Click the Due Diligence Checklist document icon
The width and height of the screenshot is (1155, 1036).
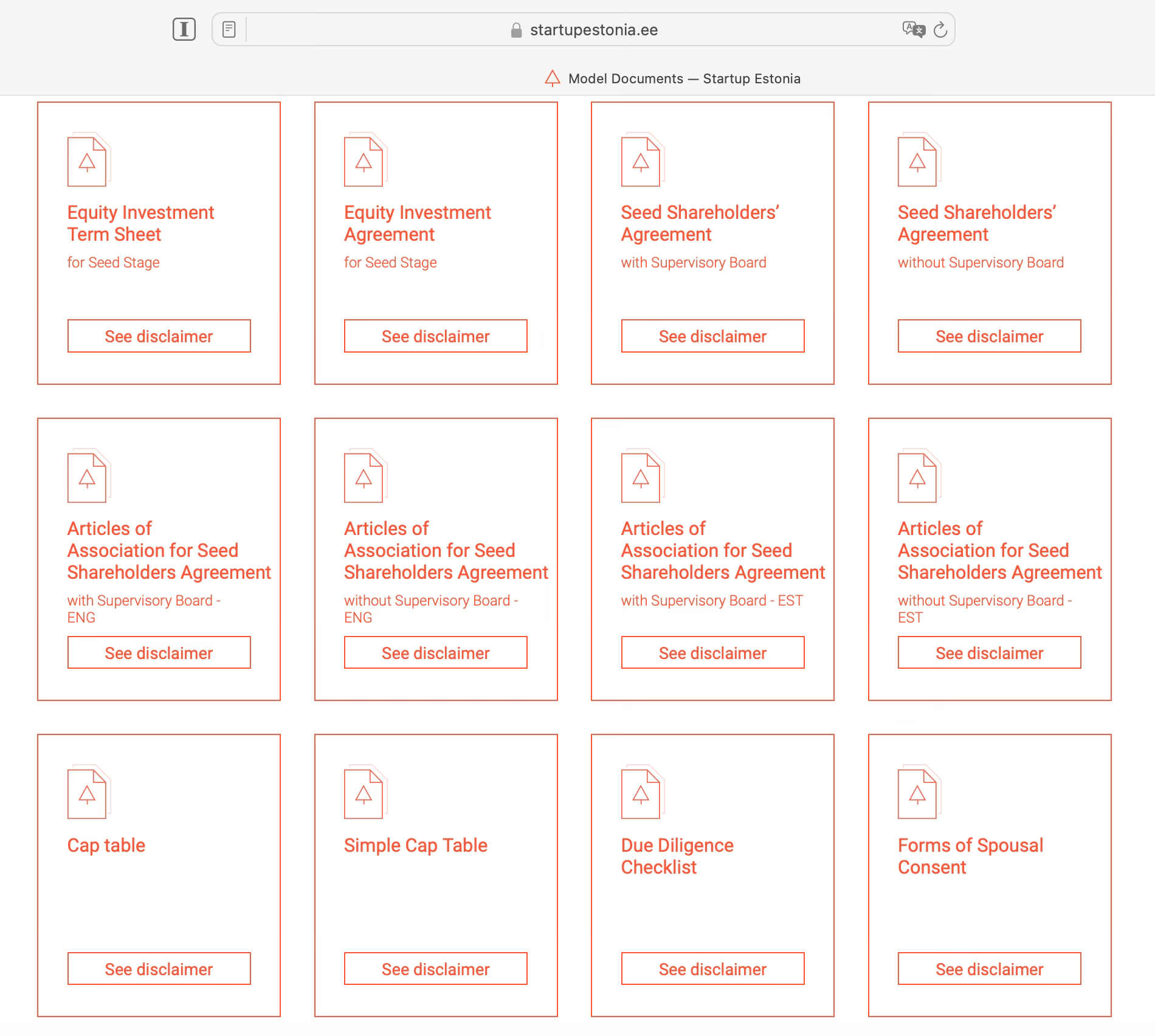643,792
